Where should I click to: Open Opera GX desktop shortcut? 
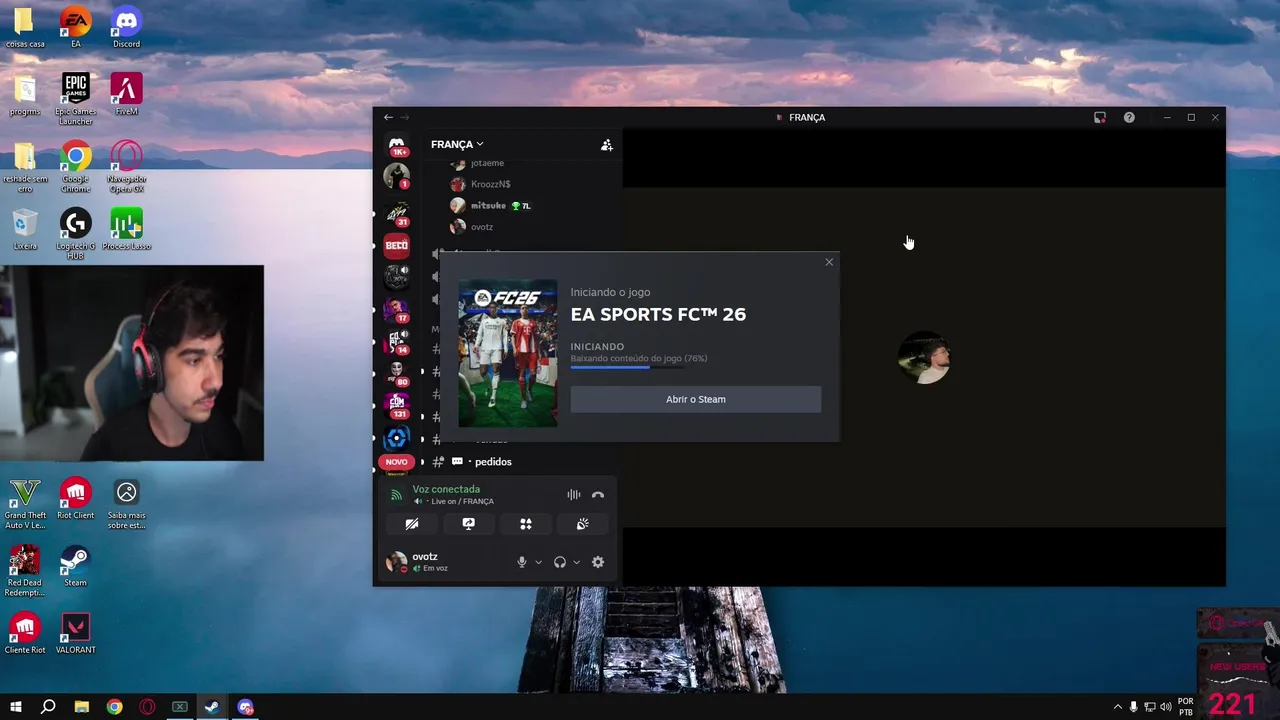(126, 166)
